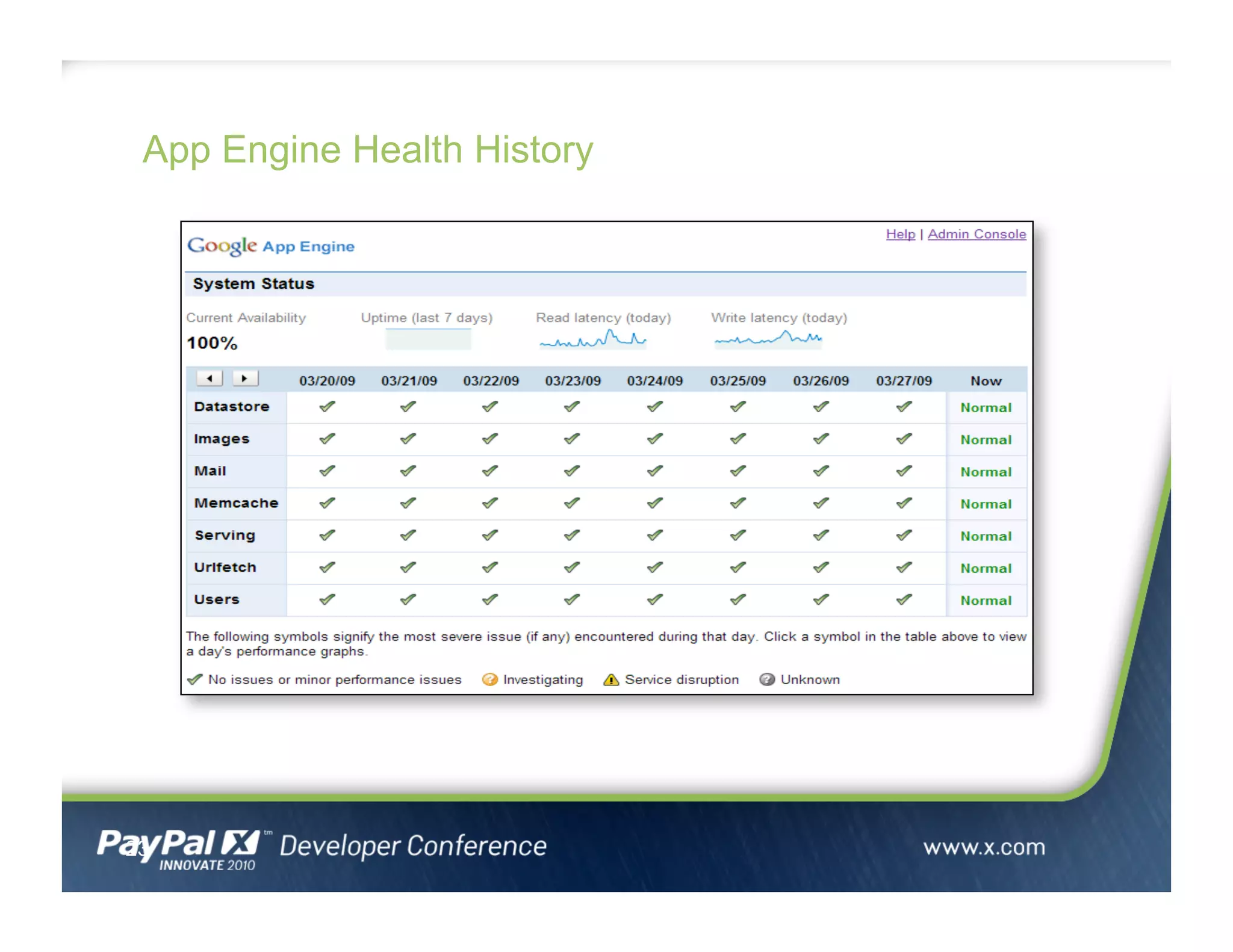The width and height of the screenshot is (1233, 952).
Task: Click Memcache checkmark for 03/27/09
Action: [x=904, y=503]
